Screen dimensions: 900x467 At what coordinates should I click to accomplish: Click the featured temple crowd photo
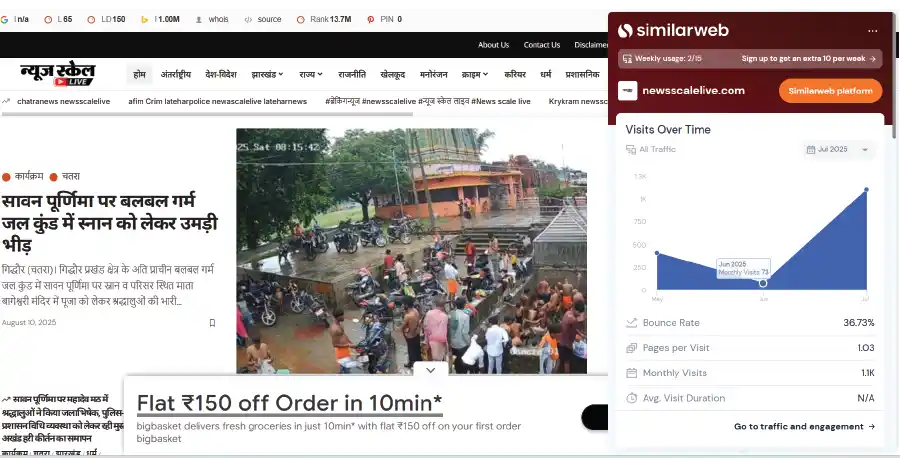click(x=412, y=251)
